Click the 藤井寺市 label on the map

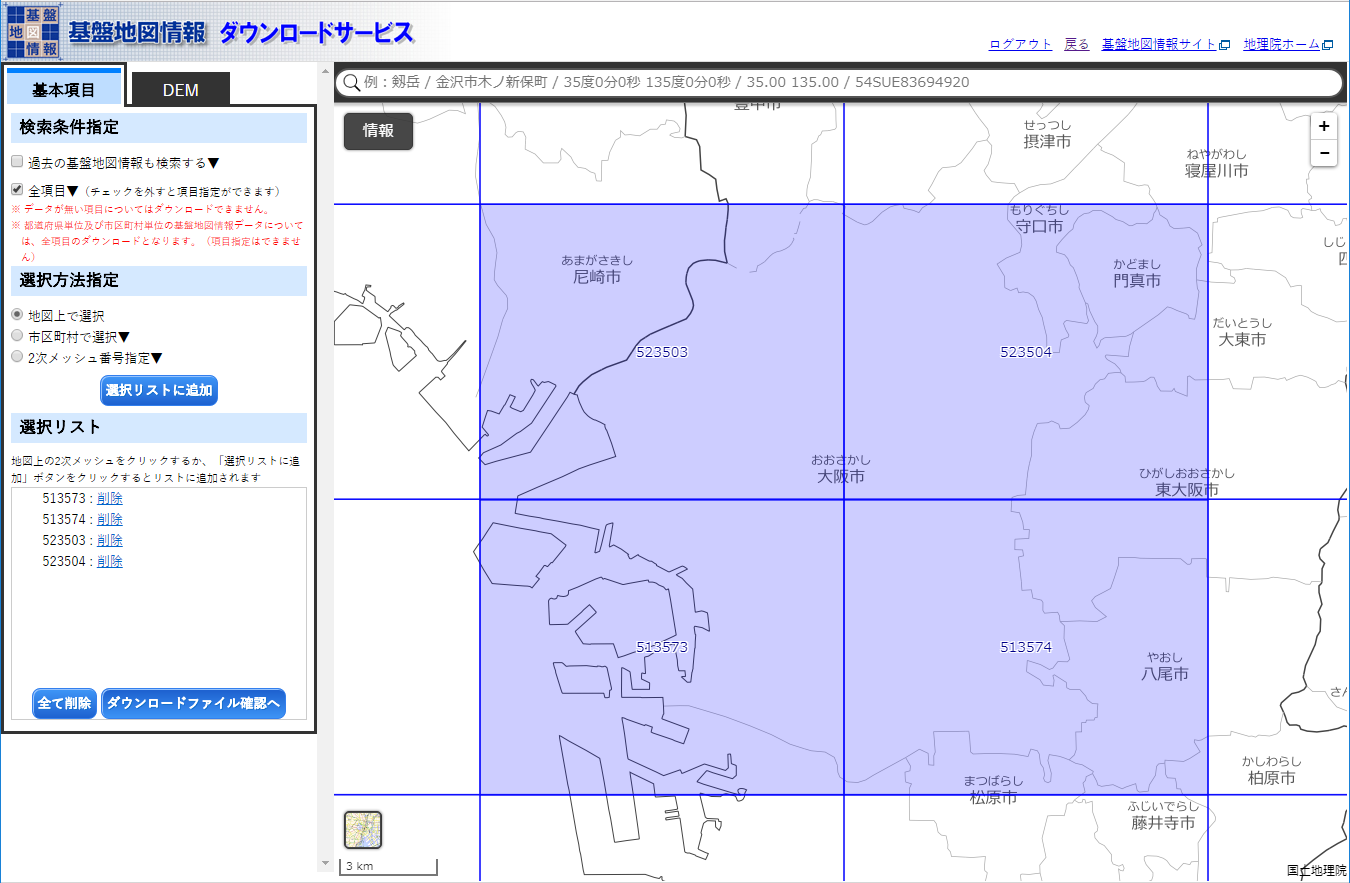[1163, 823]
